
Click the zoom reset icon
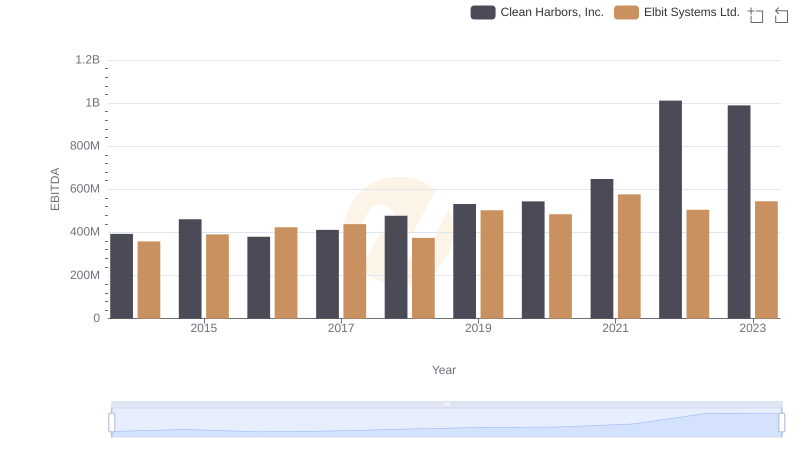(x=781, y=15)
